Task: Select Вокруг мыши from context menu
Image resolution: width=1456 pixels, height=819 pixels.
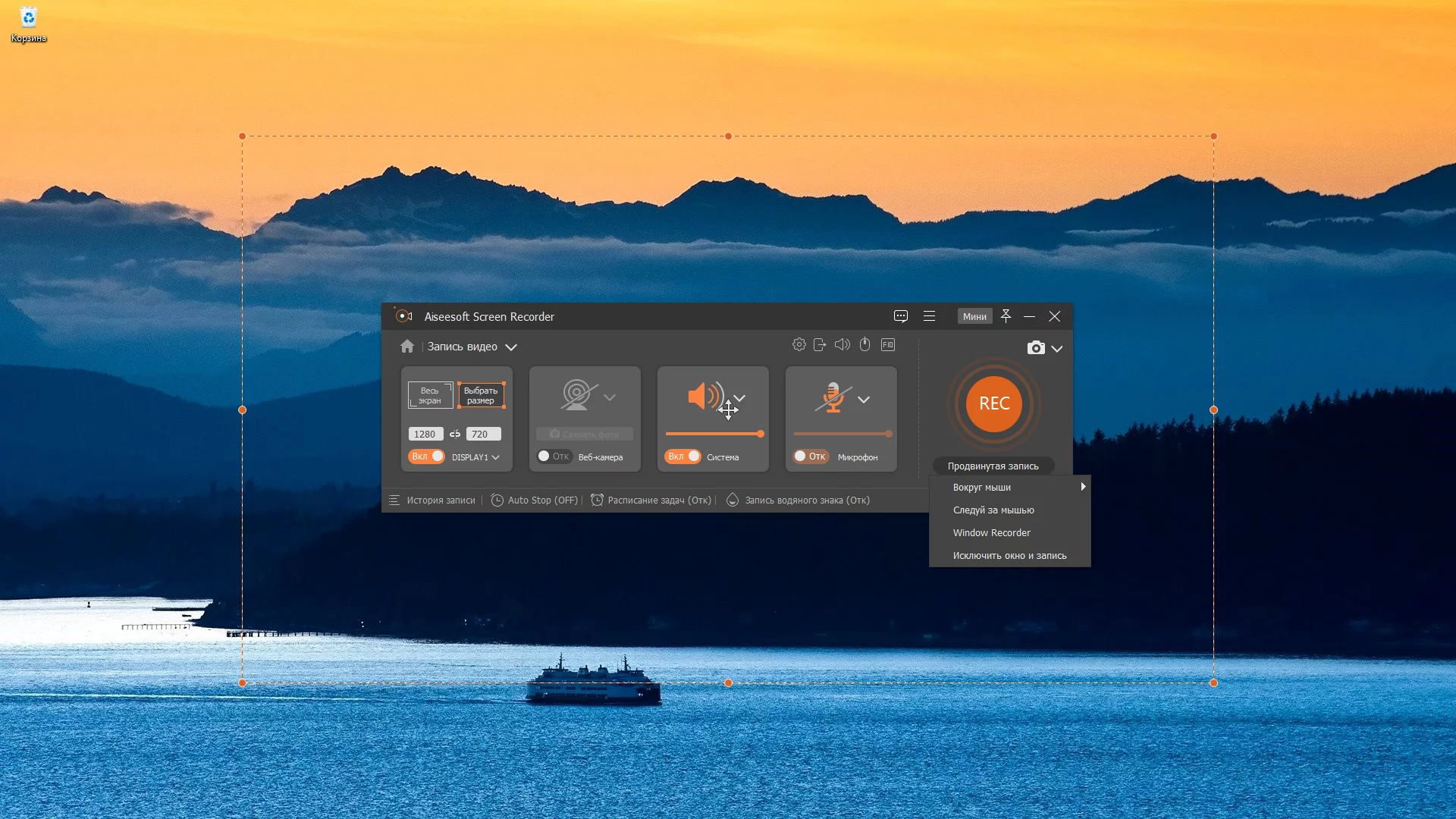Action: click(x=982, y=487)
